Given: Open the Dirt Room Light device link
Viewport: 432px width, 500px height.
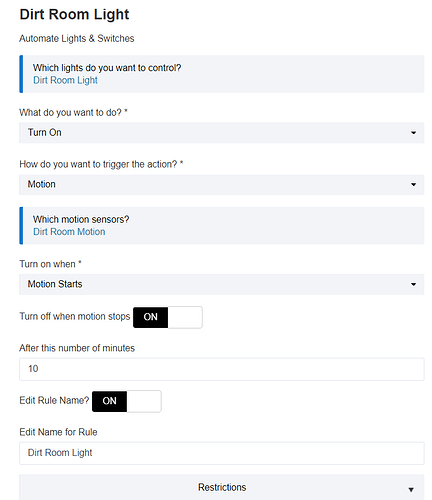Looking at the screenshot, I should [x=65, y=80].
